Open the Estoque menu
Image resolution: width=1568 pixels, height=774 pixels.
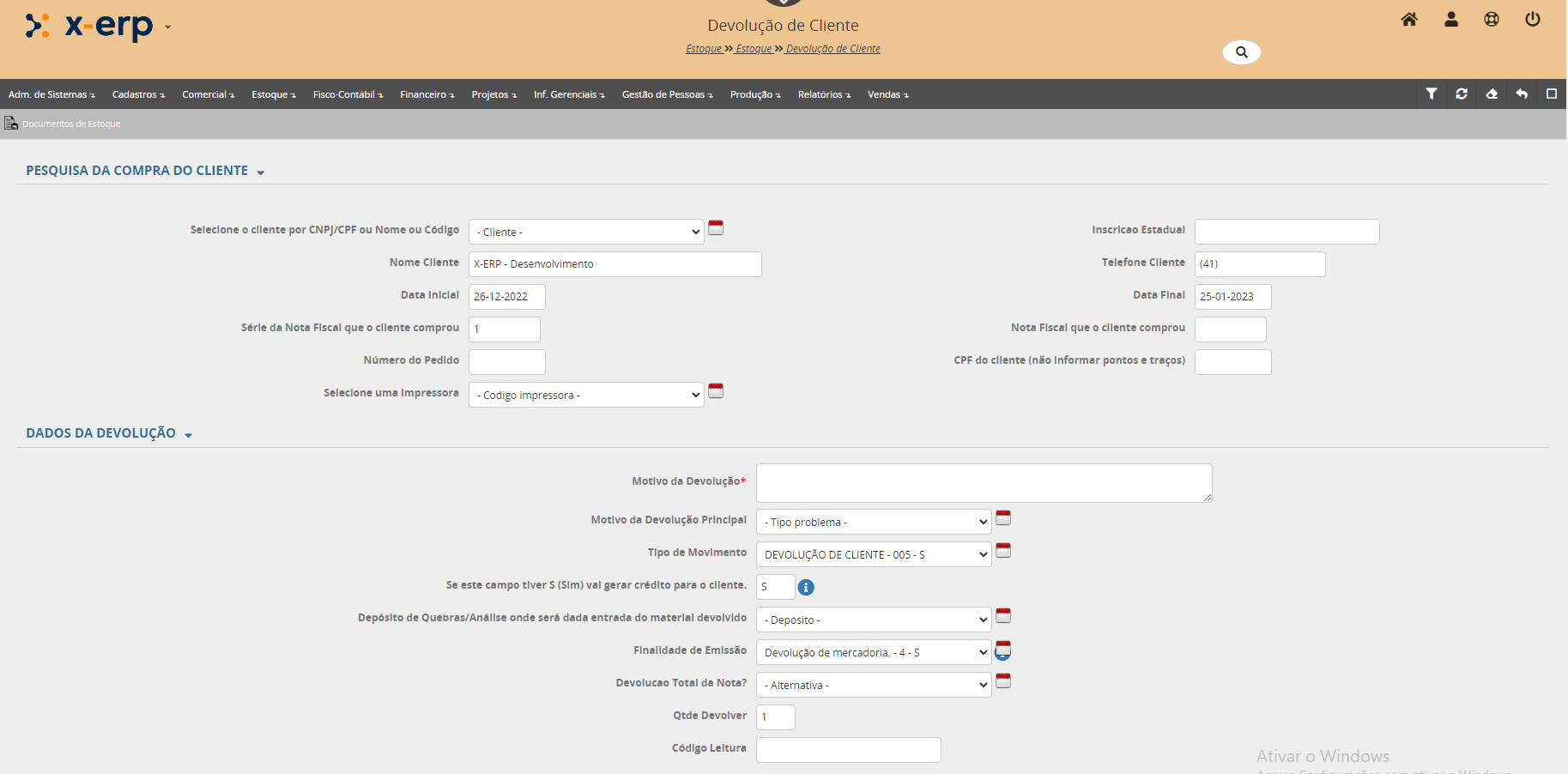click(273, 94)
